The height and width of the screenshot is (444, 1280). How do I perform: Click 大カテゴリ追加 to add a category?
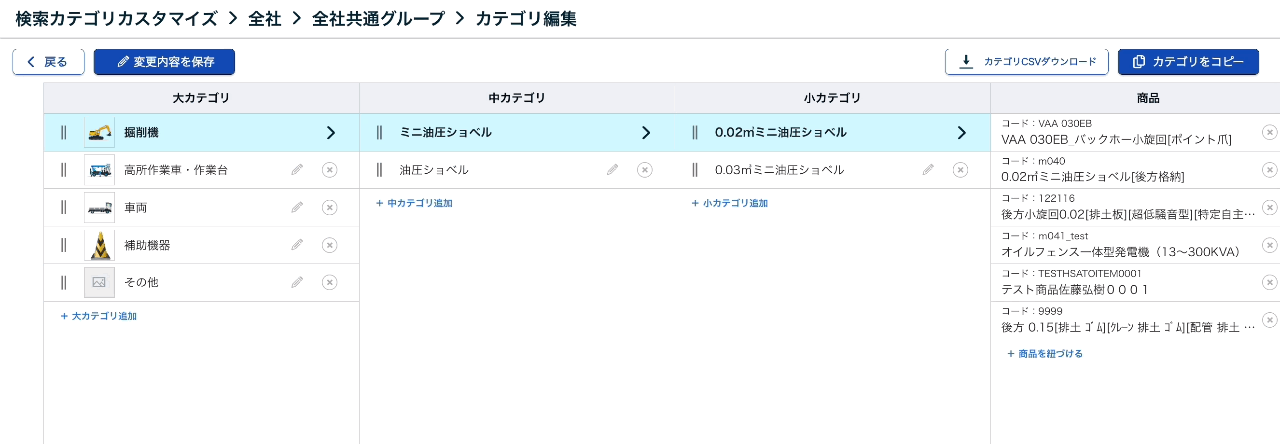(x=99, y=316)
